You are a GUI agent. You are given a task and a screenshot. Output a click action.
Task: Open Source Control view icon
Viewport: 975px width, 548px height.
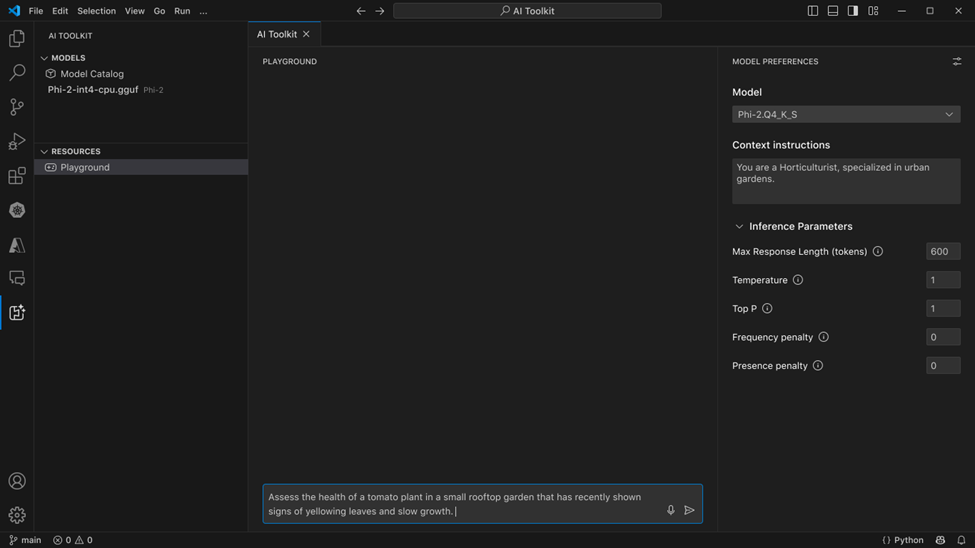click(17, 107)
